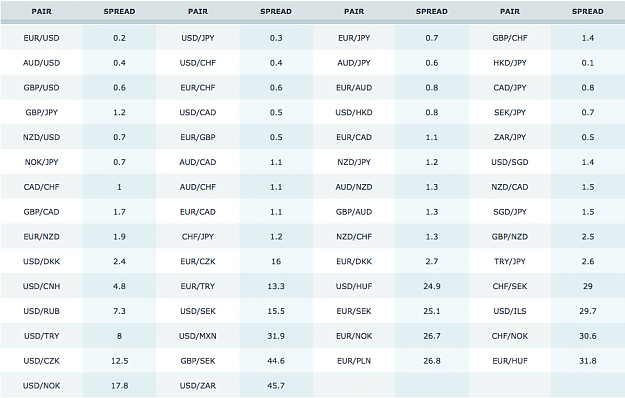Click the USD/ZAR pair
The width and height of the screenshot is (625, 398).
tap(198, 386)
